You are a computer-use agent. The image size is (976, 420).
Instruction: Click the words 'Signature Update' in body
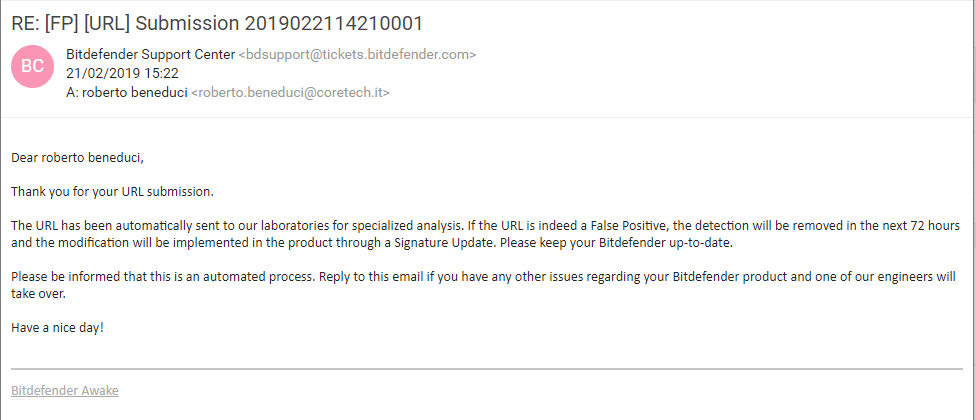452,243
